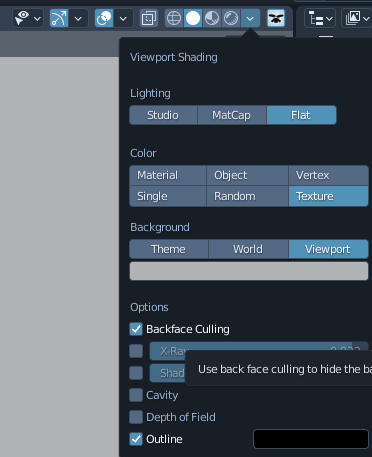Select Flat lighting

pos(301,115)
